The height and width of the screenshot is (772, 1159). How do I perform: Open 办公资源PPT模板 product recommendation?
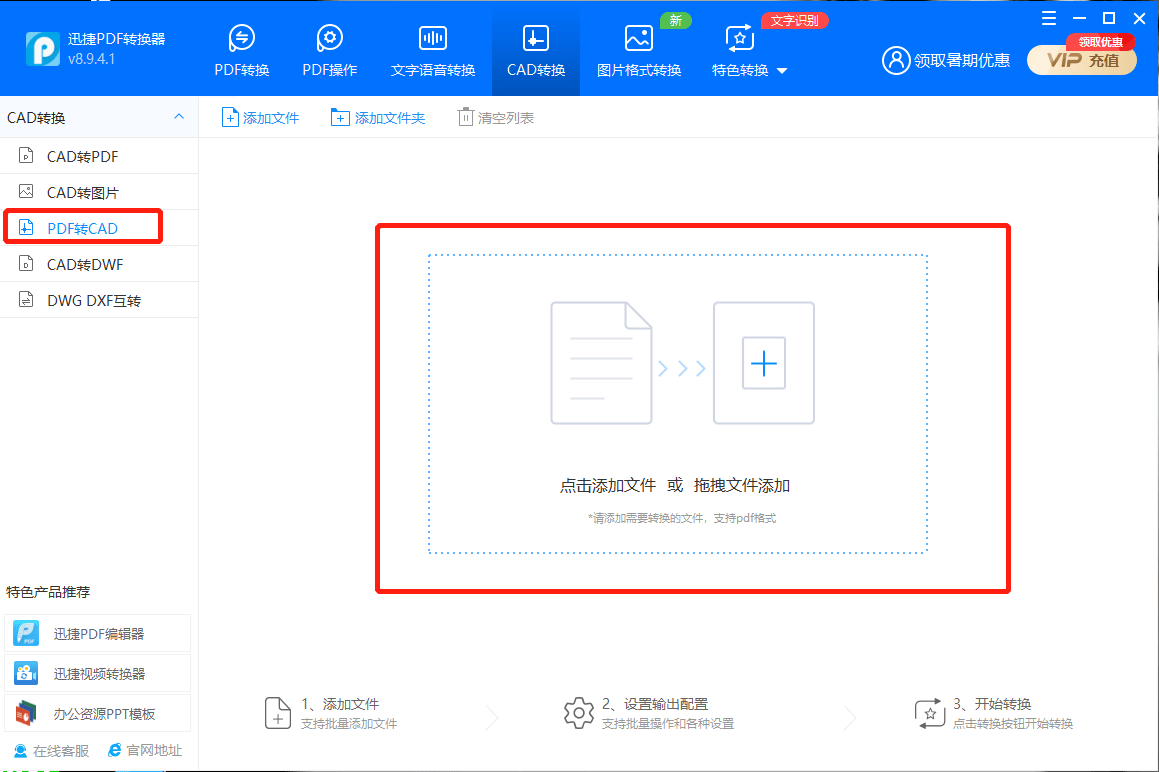coord(98,714)
